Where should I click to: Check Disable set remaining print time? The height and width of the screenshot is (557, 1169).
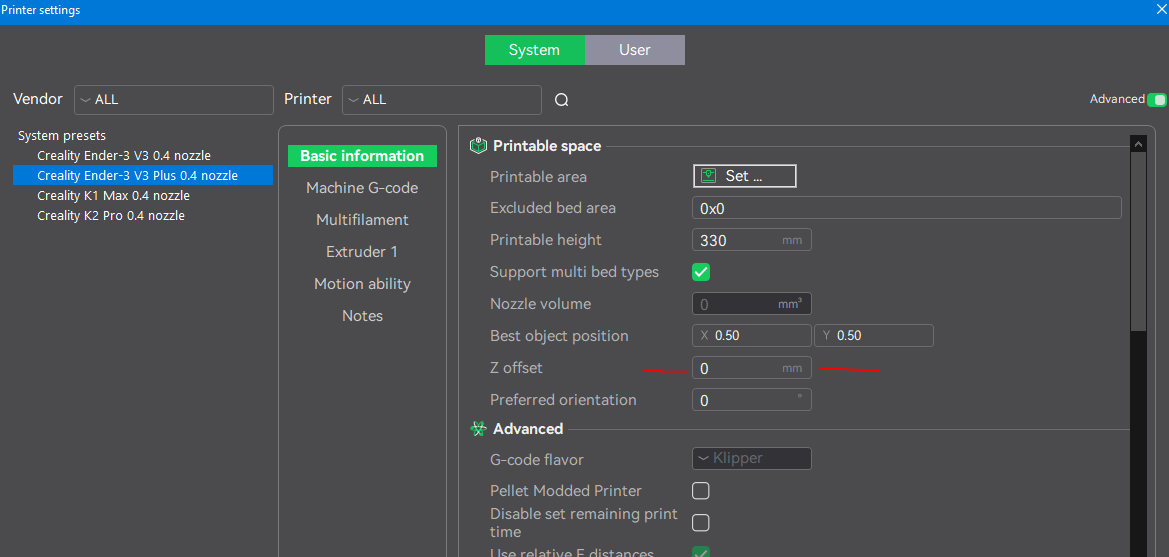701,522
